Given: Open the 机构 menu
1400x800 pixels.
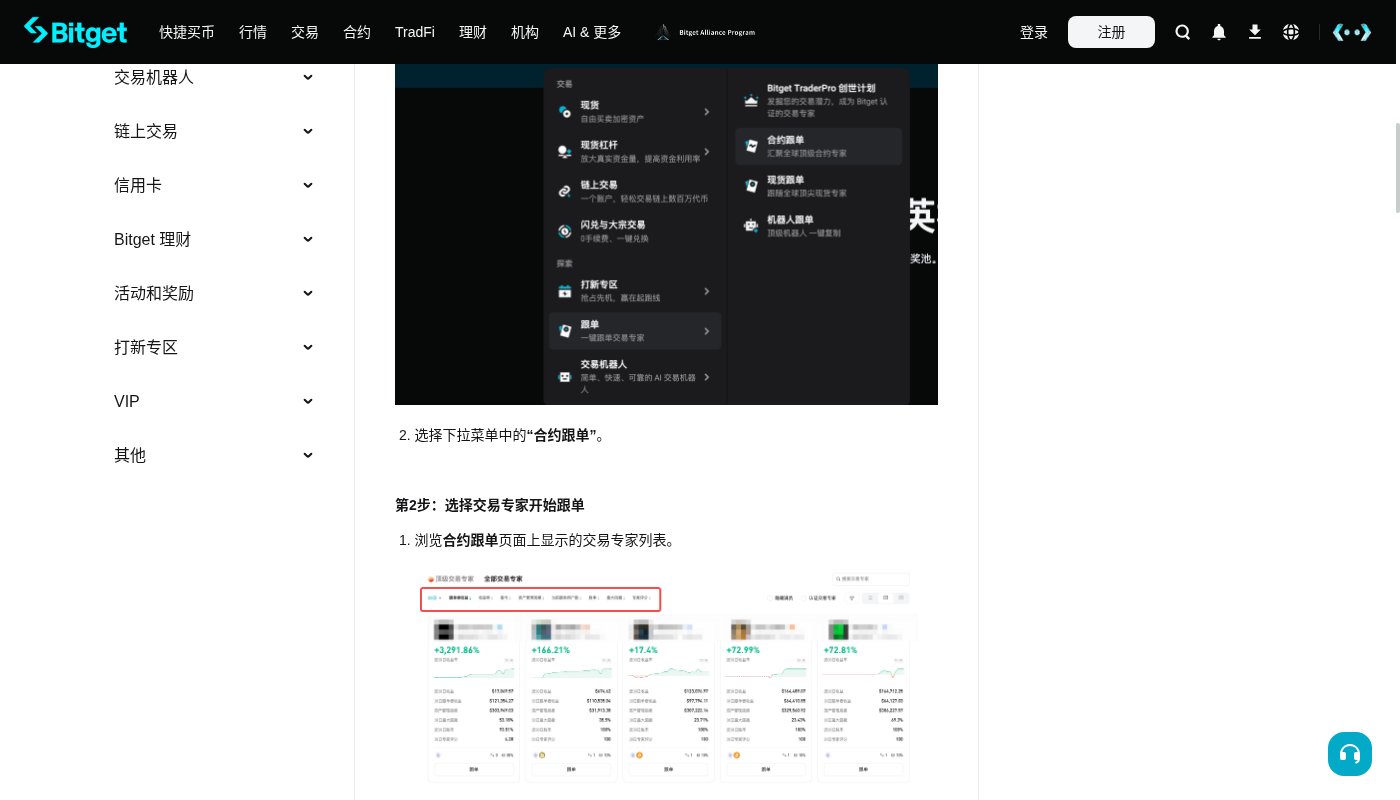Looking at the screenshot, I should coord(525,32).
